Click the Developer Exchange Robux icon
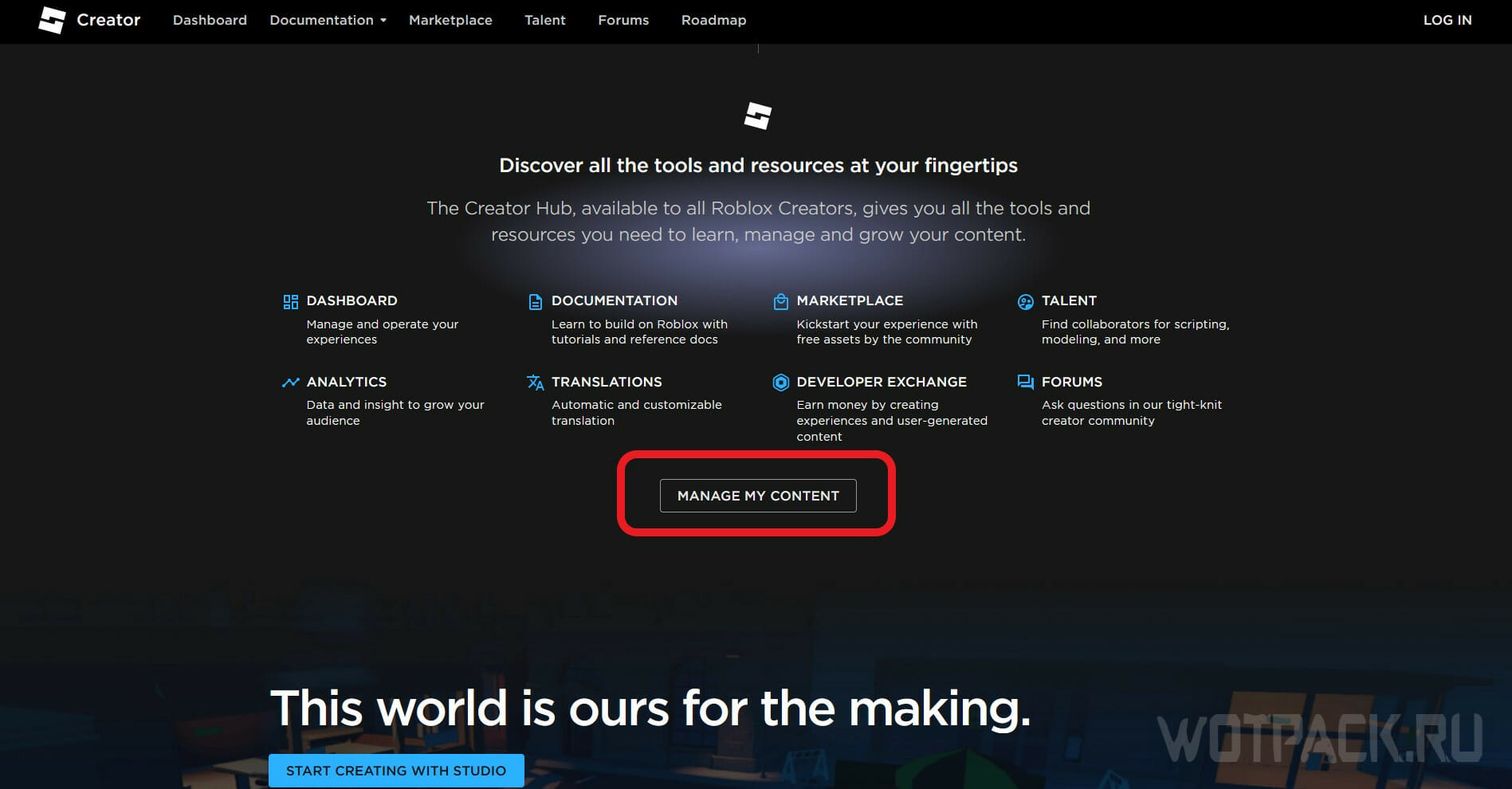Image resolution: width=1512 pixels, height=789 pixels. click(x=781, y=383)
